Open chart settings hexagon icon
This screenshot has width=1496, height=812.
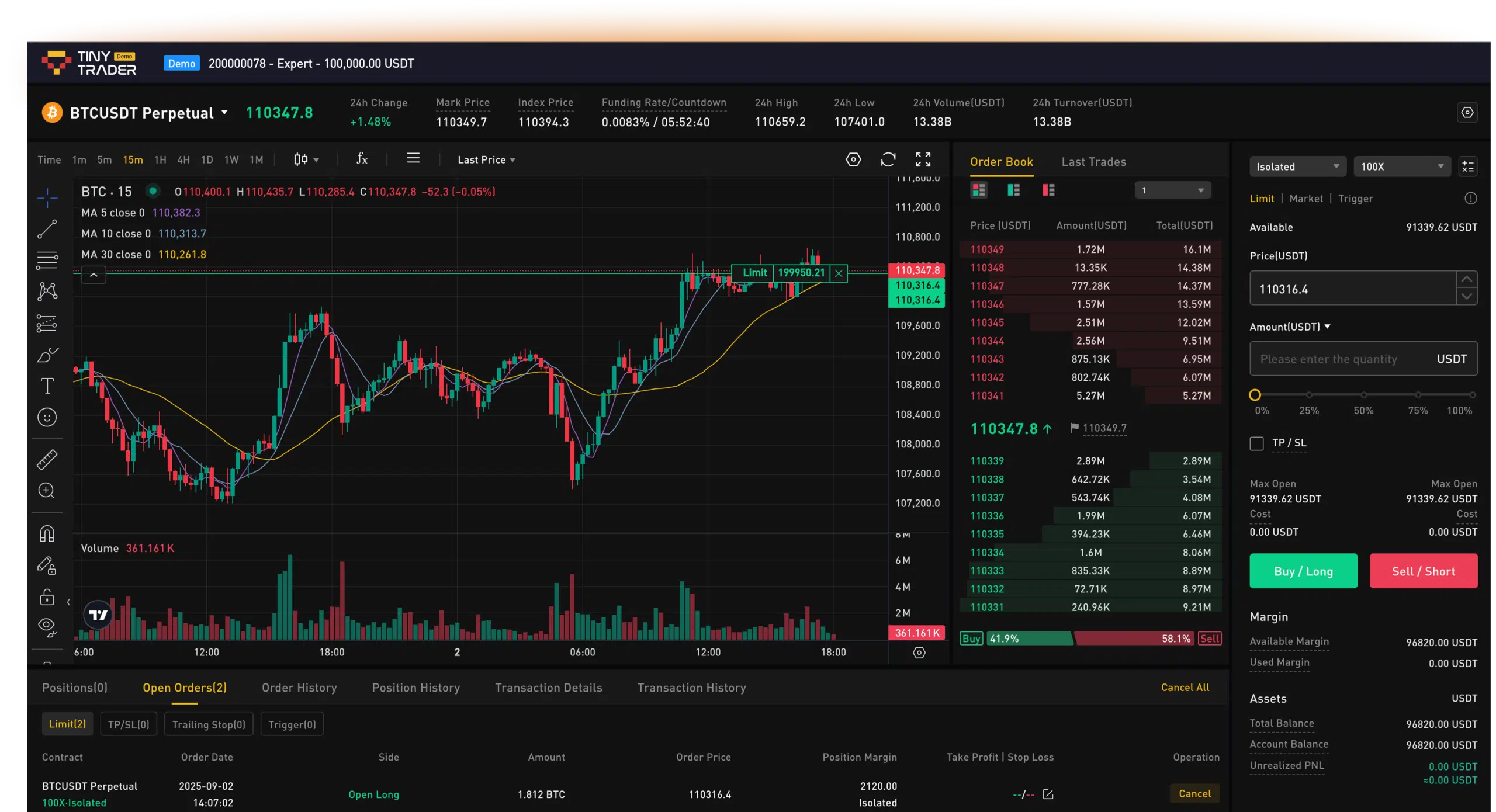click(x=853, y=159)
